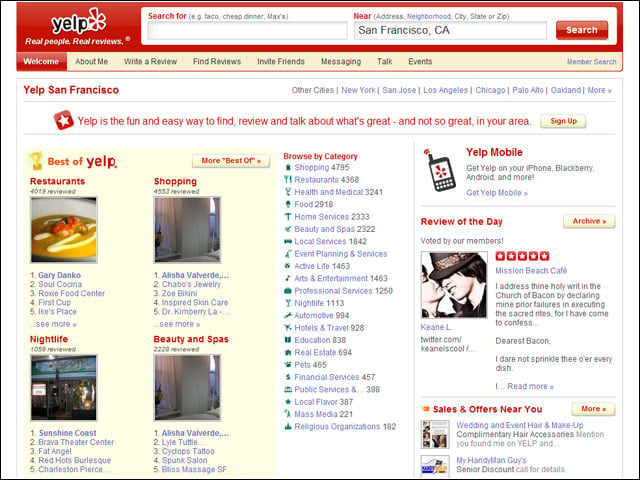Click the Restaurants fork and knife icon
This screenshot has width=640, height=480.
288,180
